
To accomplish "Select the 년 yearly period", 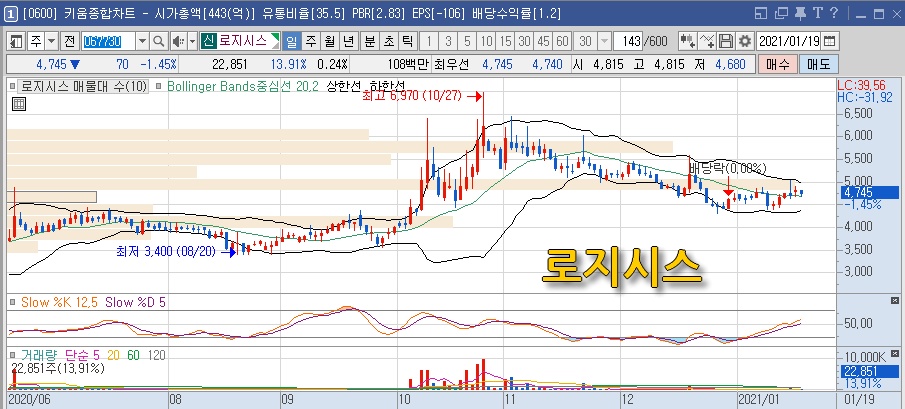I will point(348,41).
